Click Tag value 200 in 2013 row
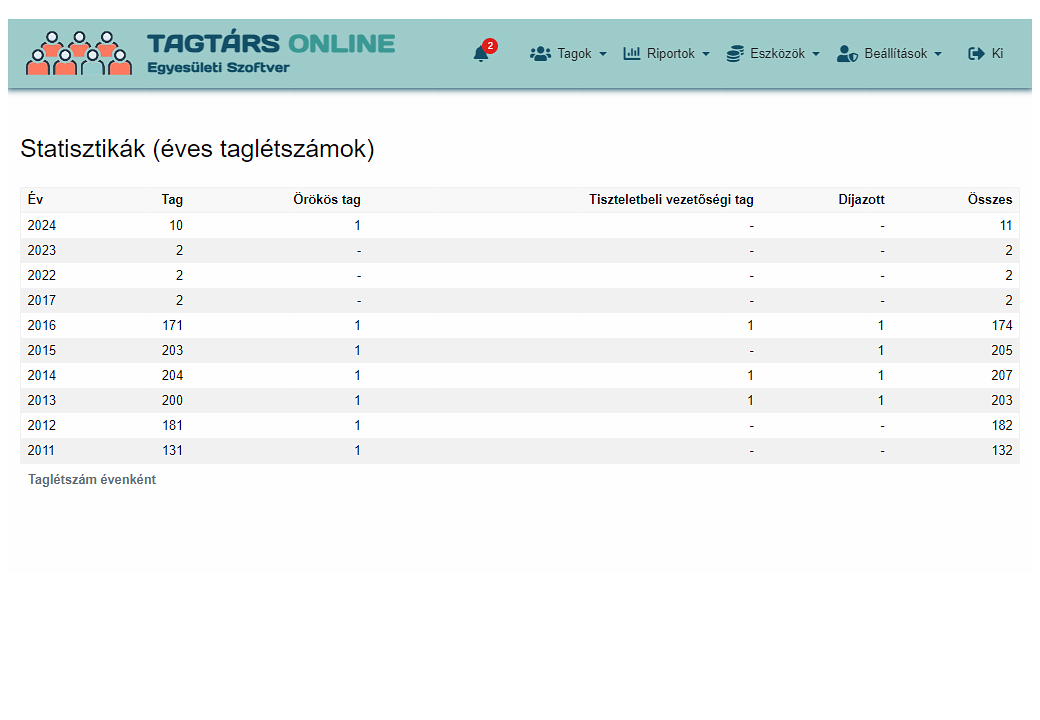 click(172, 400)
